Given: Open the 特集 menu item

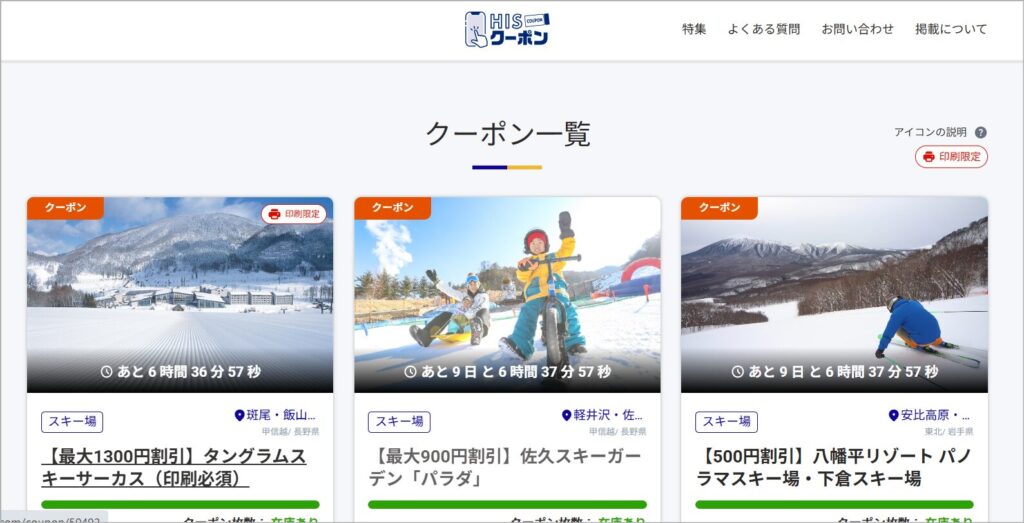Looking at the screenshot, I should (x=694, y=29).
